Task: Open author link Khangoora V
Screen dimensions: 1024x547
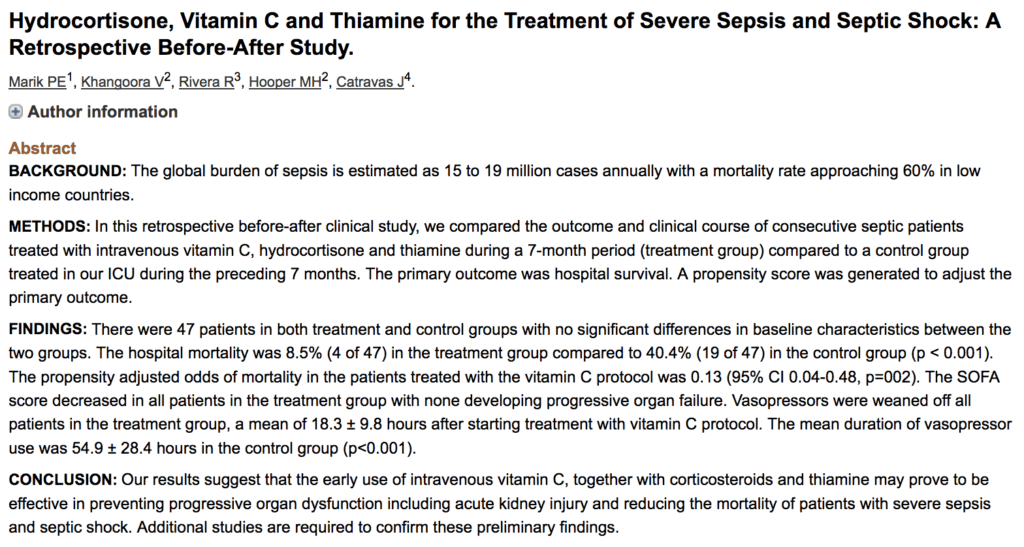Action: [x=122, y=82]
